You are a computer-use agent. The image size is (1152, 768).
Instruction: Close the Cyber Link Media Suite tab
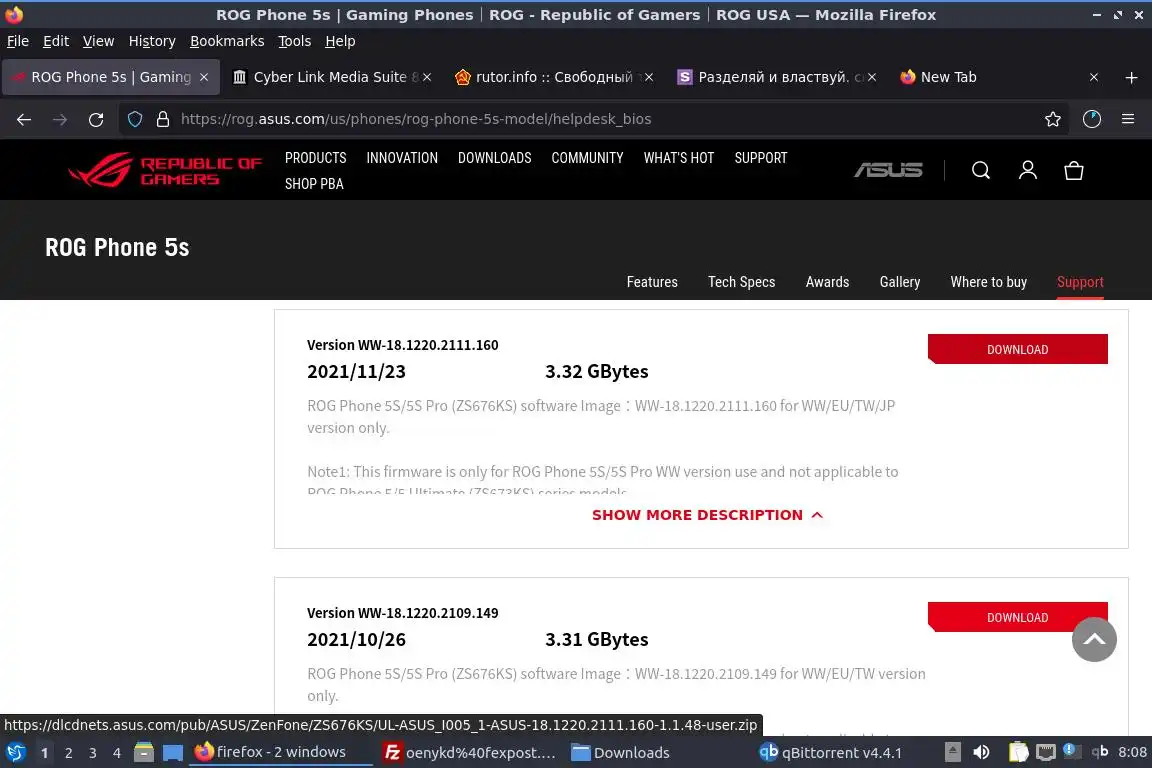coord(427,77)
